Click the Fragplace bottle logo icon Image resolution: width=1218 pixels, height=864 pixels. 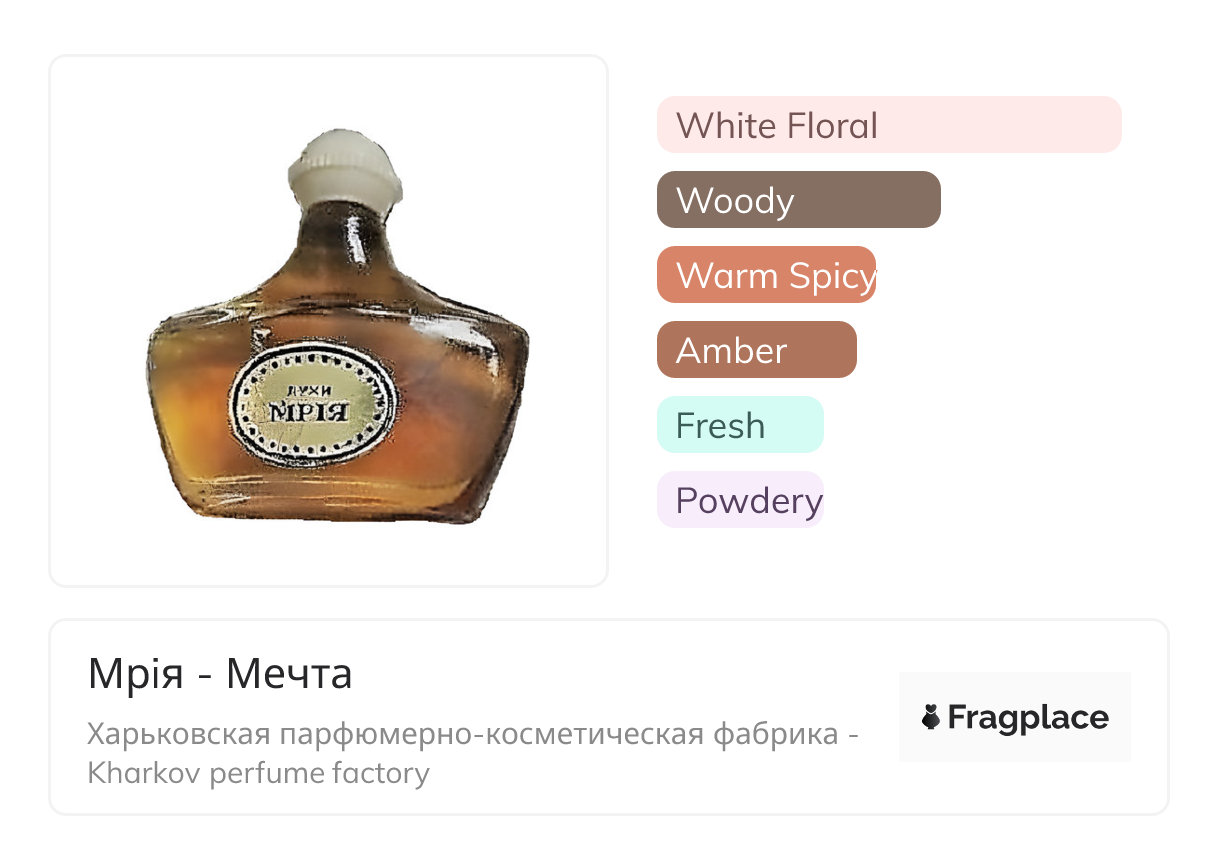point(931,717)
